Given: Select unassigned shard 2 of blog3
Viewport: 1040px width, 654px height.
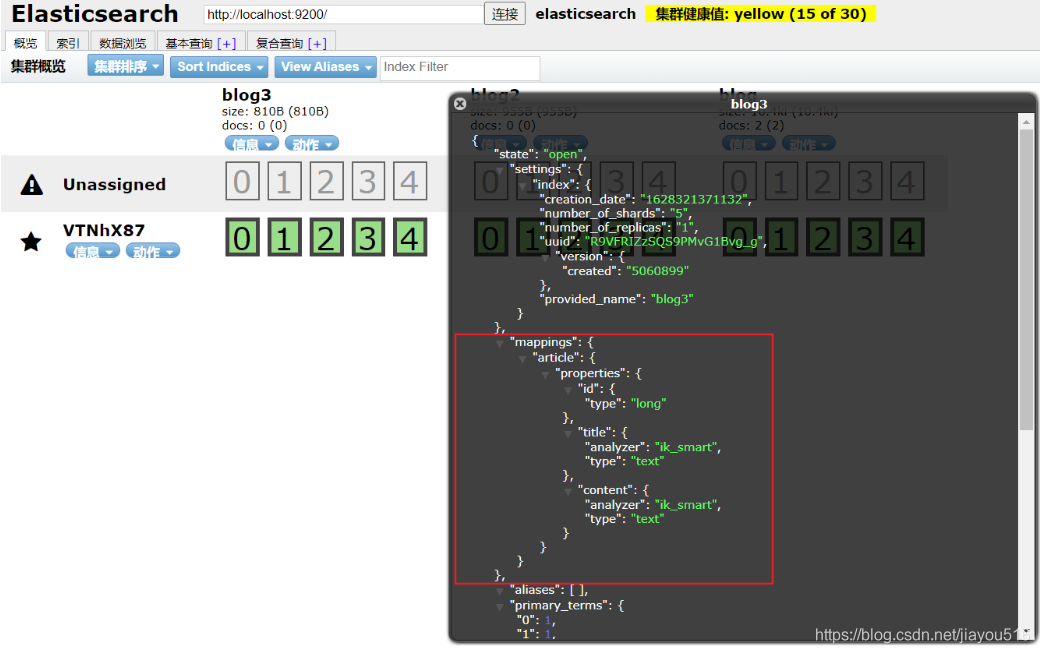Looking at the screenshot, I should tap(326, 182).
